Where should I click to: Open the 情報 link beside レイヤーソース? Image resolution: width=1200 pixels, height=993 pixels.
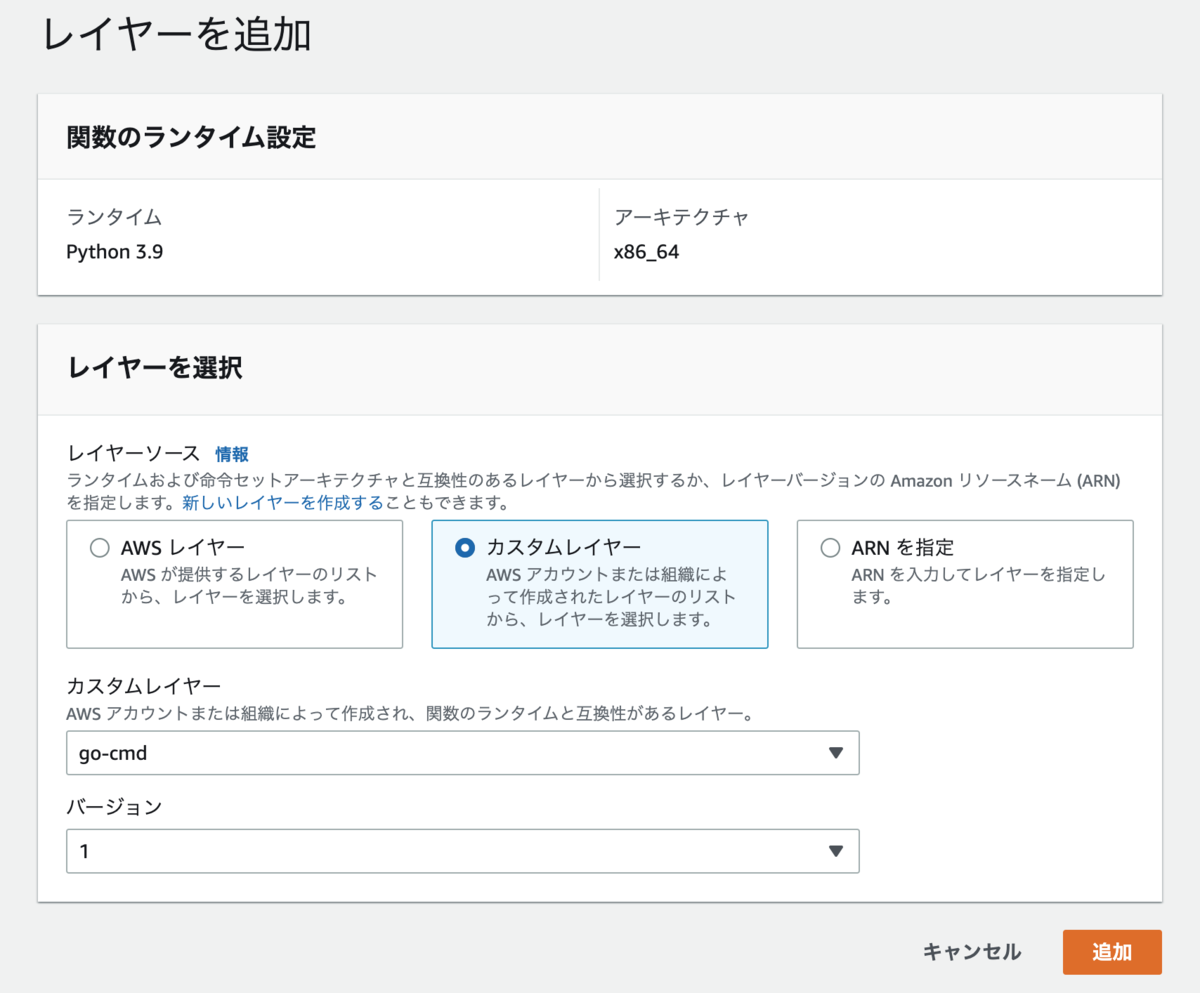click(x=232, y=454)
